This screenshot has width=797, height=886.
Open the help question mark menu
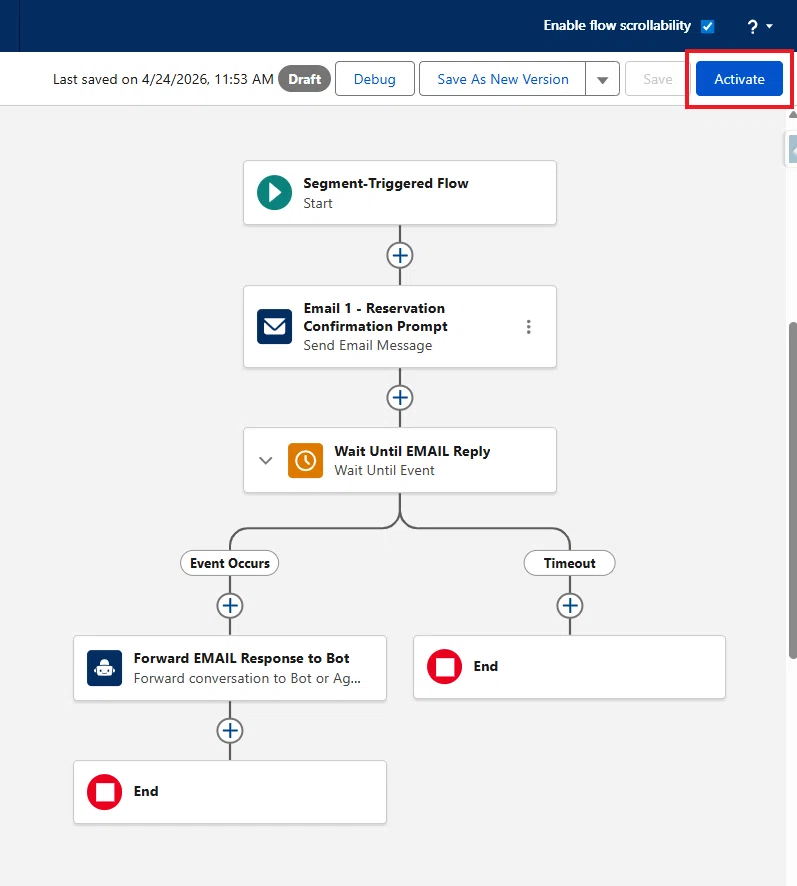pos(752,27)
